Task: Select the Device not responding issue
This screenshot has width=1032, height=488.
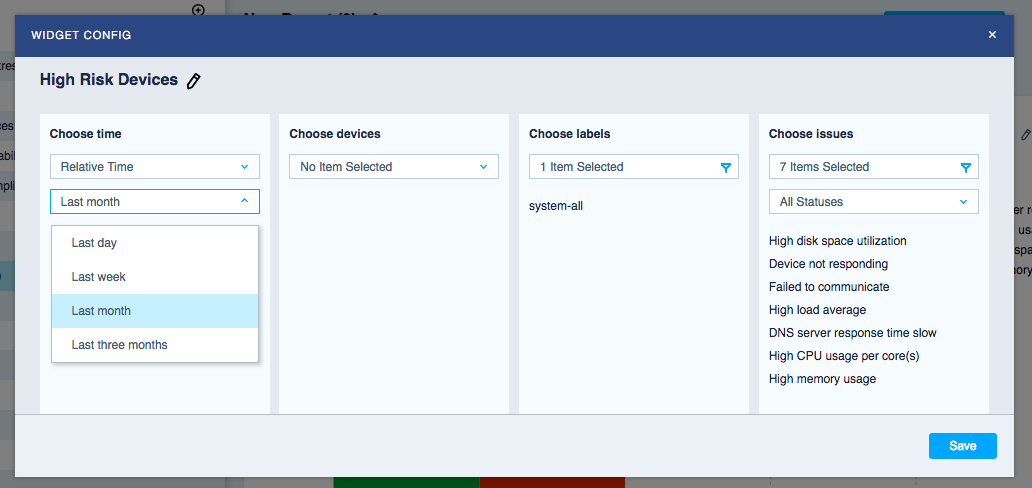Action: click(828, 264)
